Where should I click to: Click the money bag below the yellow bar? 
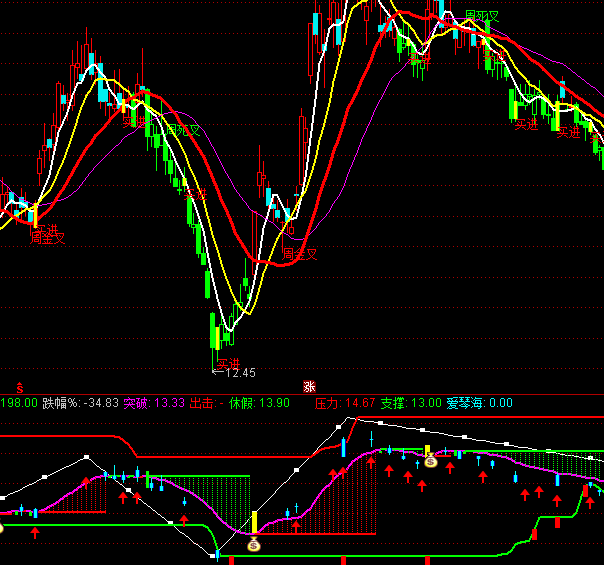click(254, 544)
